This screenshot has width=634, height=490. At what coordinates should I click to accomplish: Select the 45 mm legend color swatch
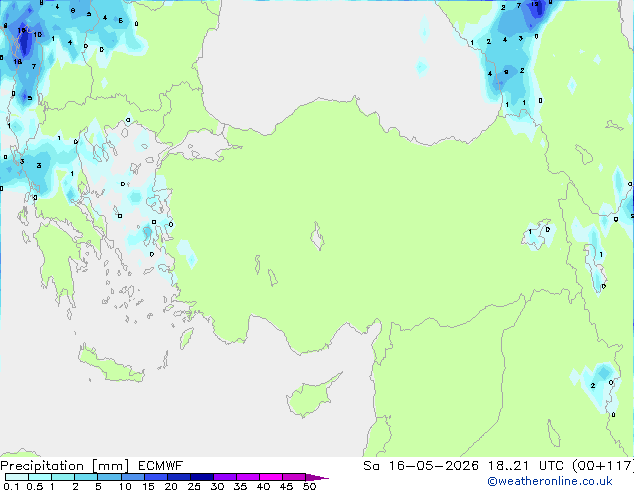click(x=294, y=477)
